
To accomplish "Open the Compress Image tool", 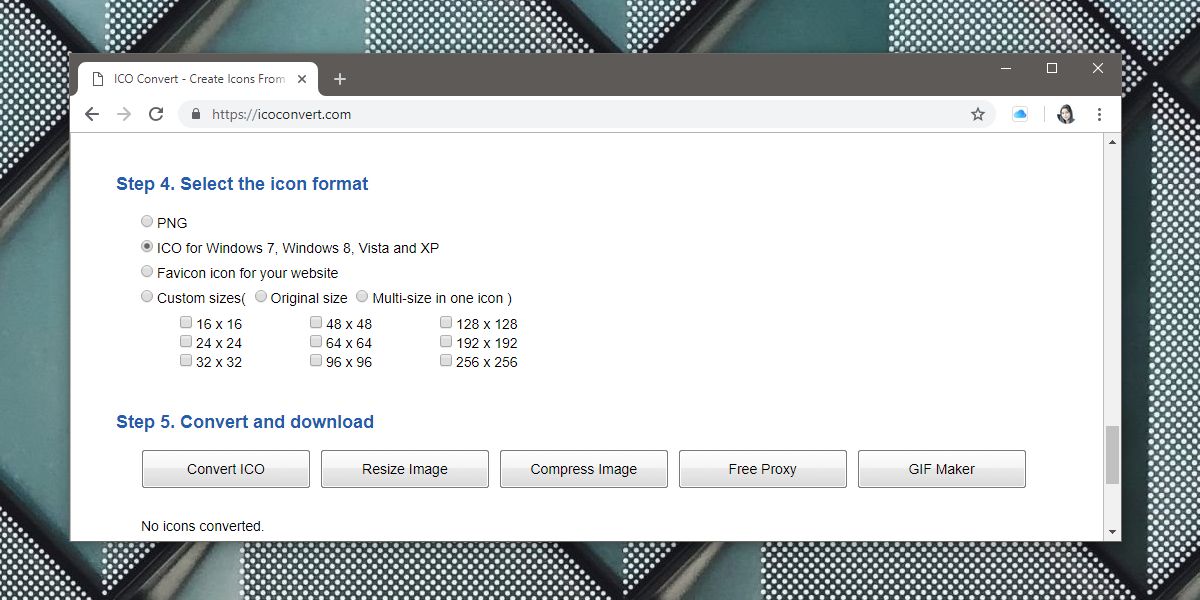I will tap(583, 468).
